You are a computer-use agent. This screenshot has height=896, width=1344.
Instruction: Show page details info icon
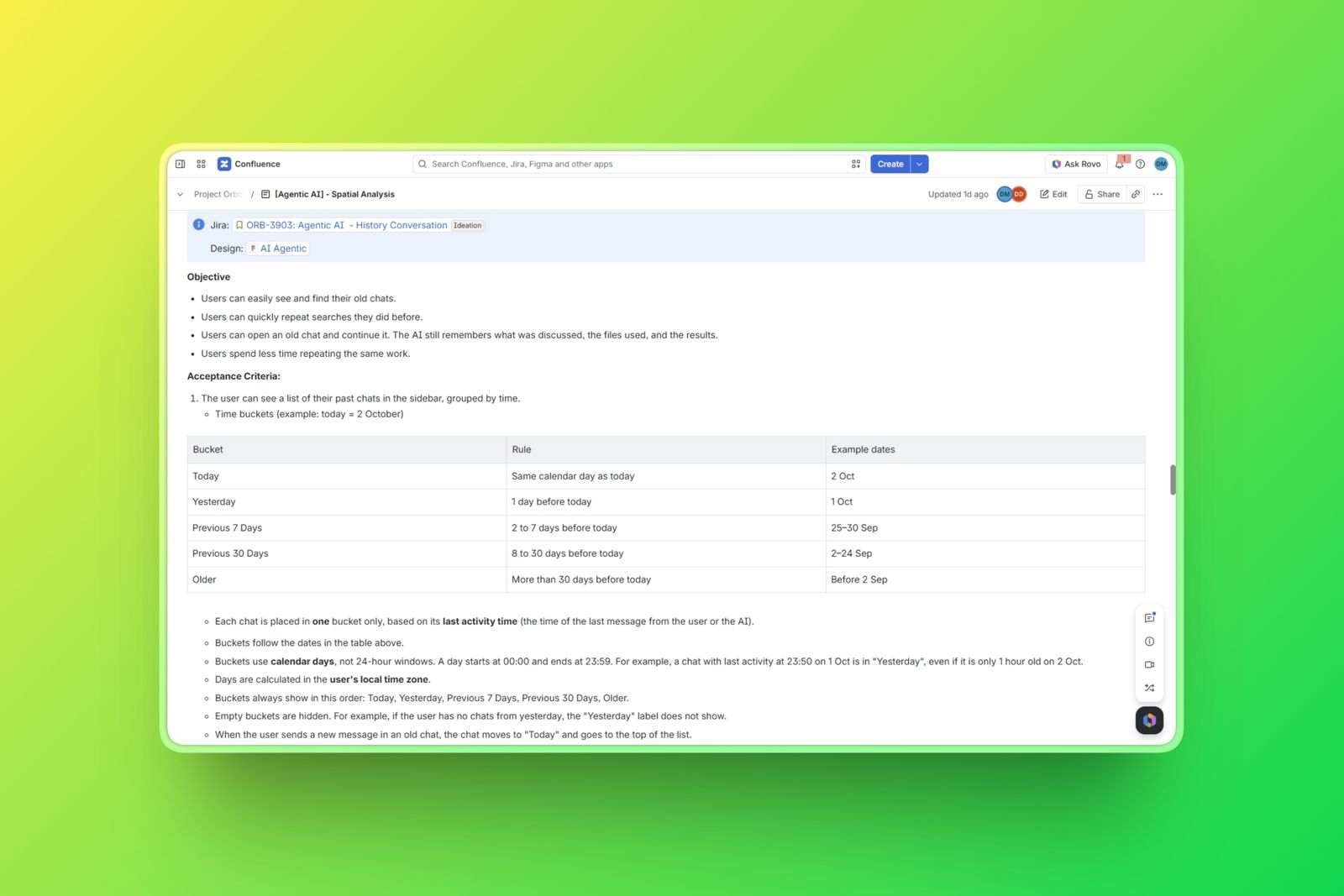[x=1149, y=642]
